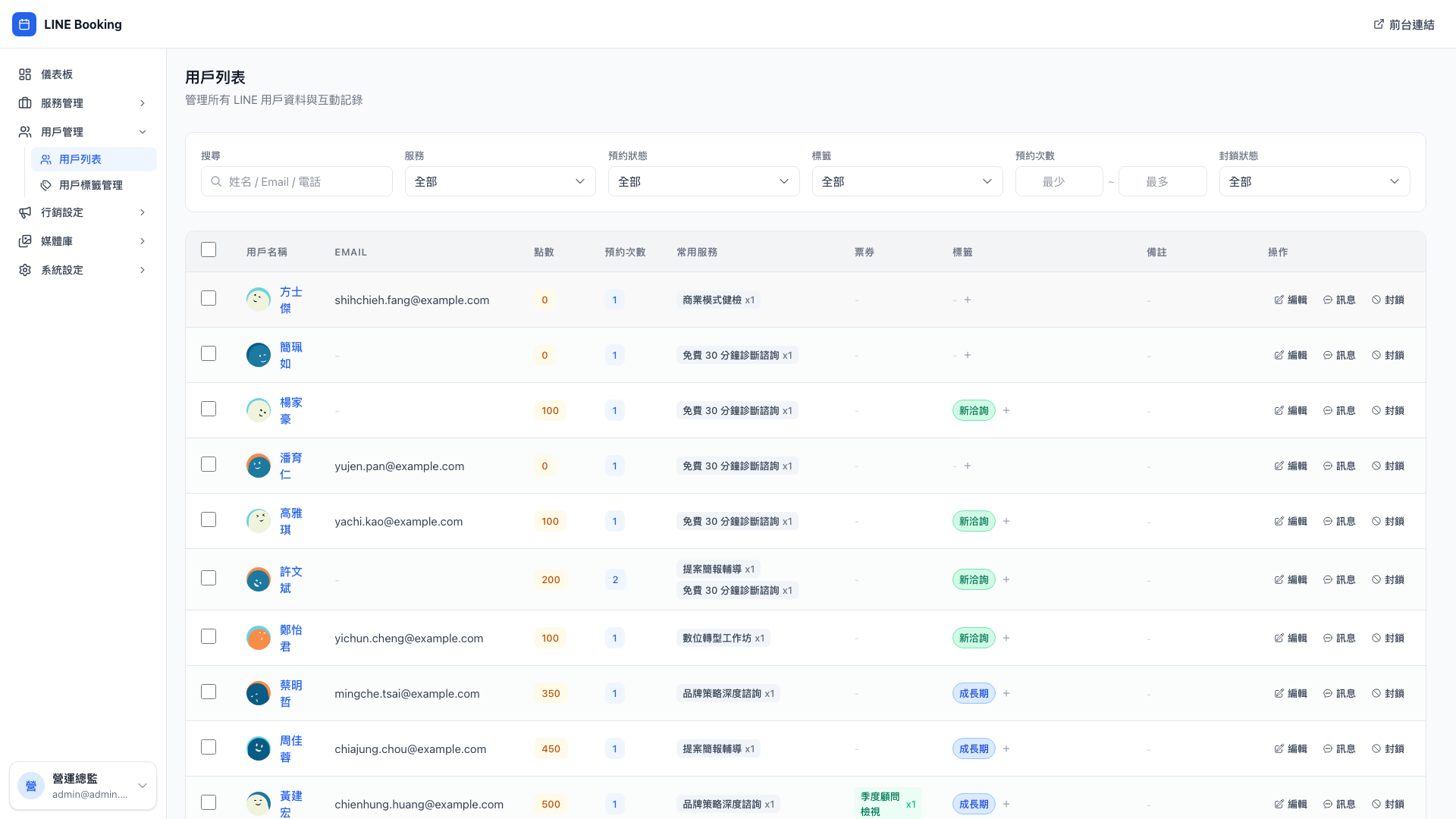
Task: Check the row checkbox for 方士傑
Action: [x=209, y=298]
